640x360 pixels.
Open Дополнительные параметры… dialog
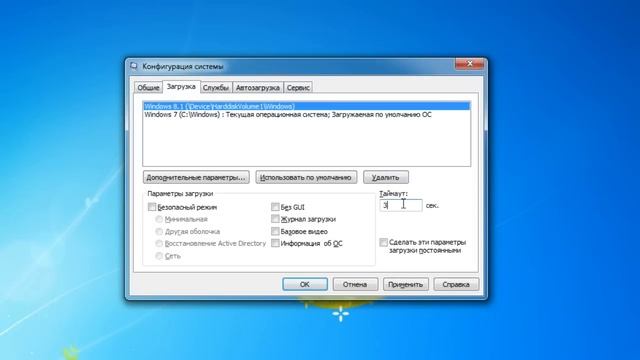click(196, 177)
